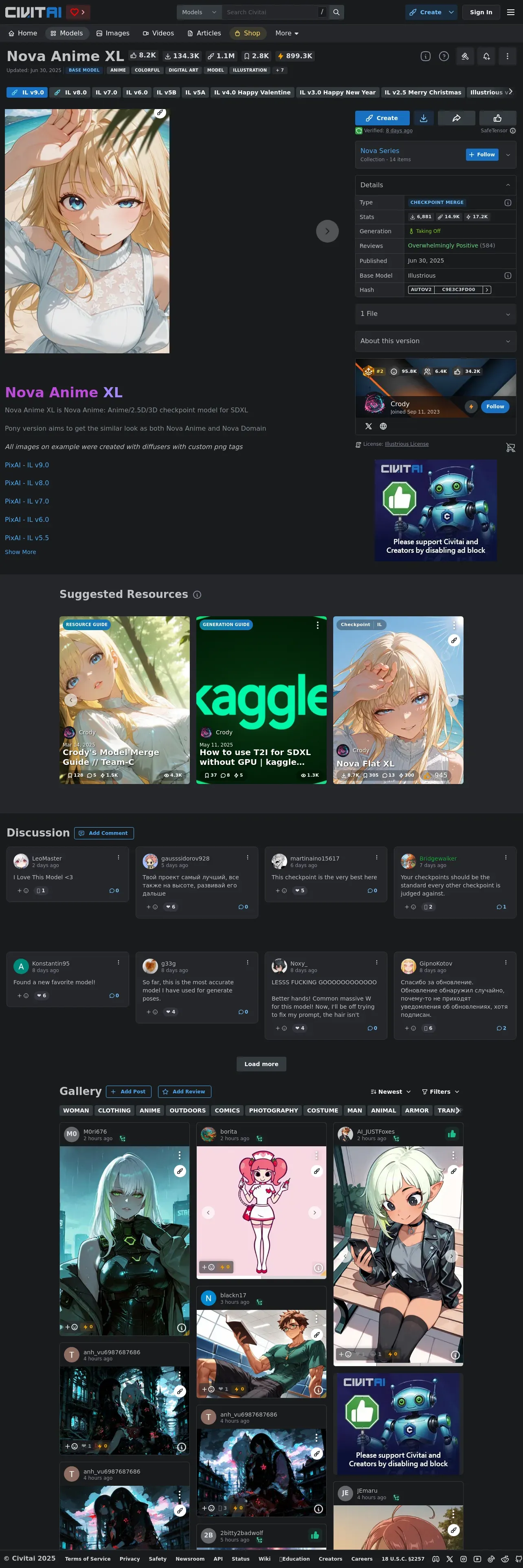Viewport: 523px width, 1568px height.
Task: Open options menu on Bridgewalker's comment
Action: point(505,857)
